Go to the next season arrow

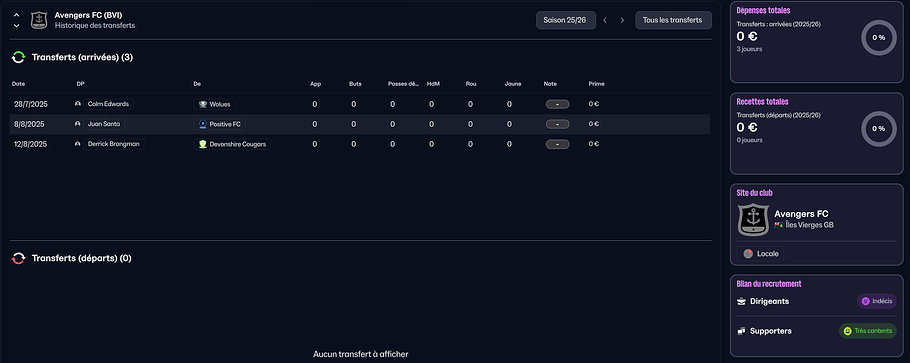pos(622,20)
